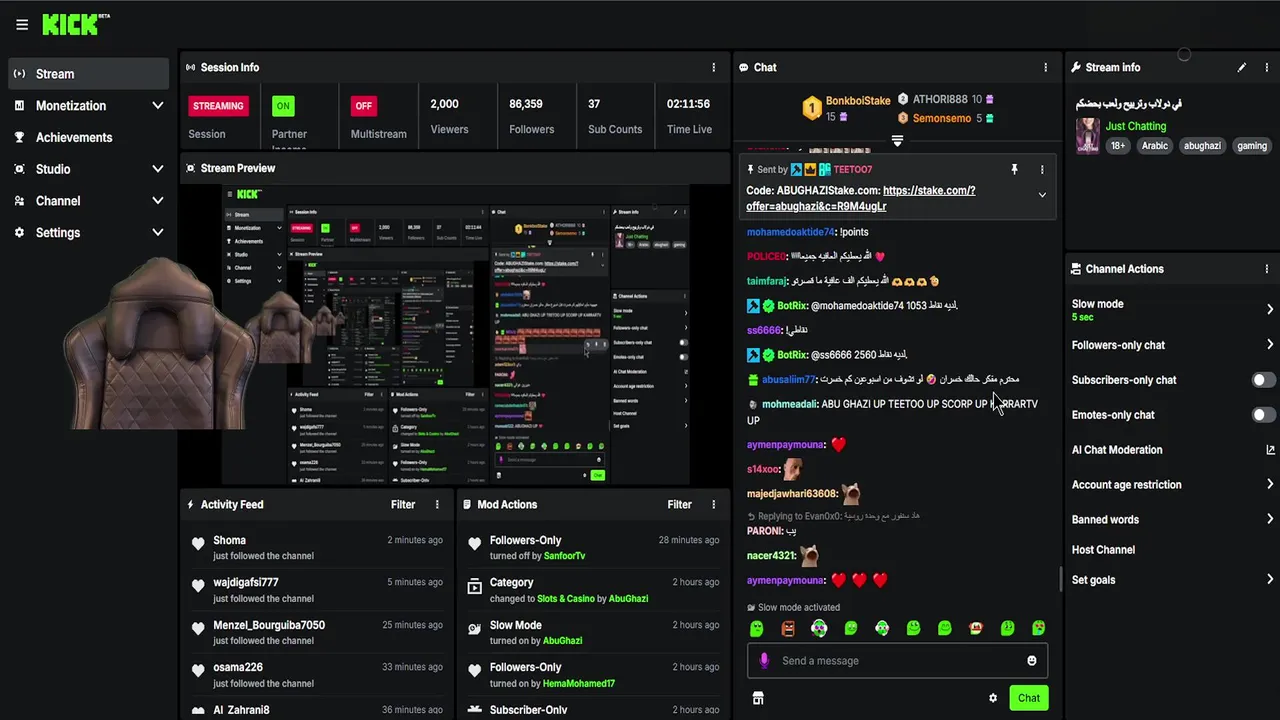
Task: Toggle Emotes-only chat switch
Action: click(x=1264, y=415)
